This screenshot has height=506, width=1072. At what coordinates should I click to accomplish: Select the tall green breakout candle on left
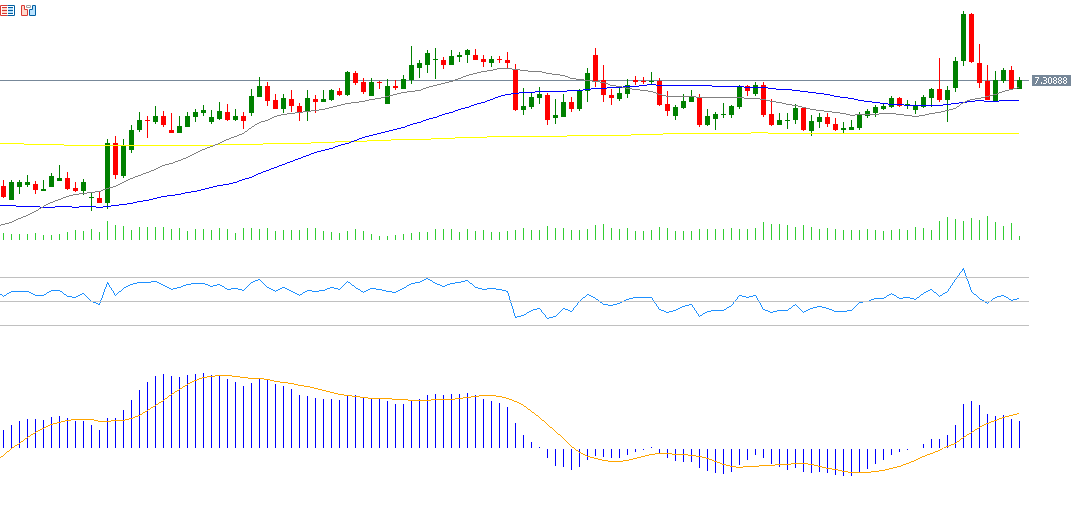(x=107, y=172)
